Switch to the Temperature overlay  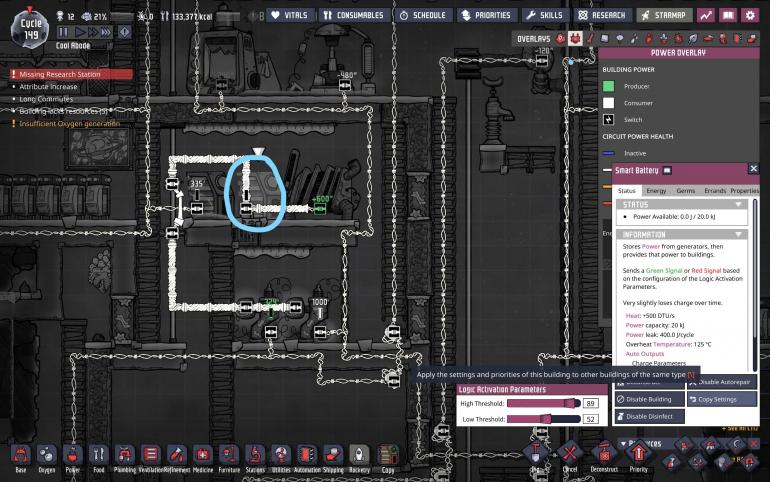click(590, 38)
